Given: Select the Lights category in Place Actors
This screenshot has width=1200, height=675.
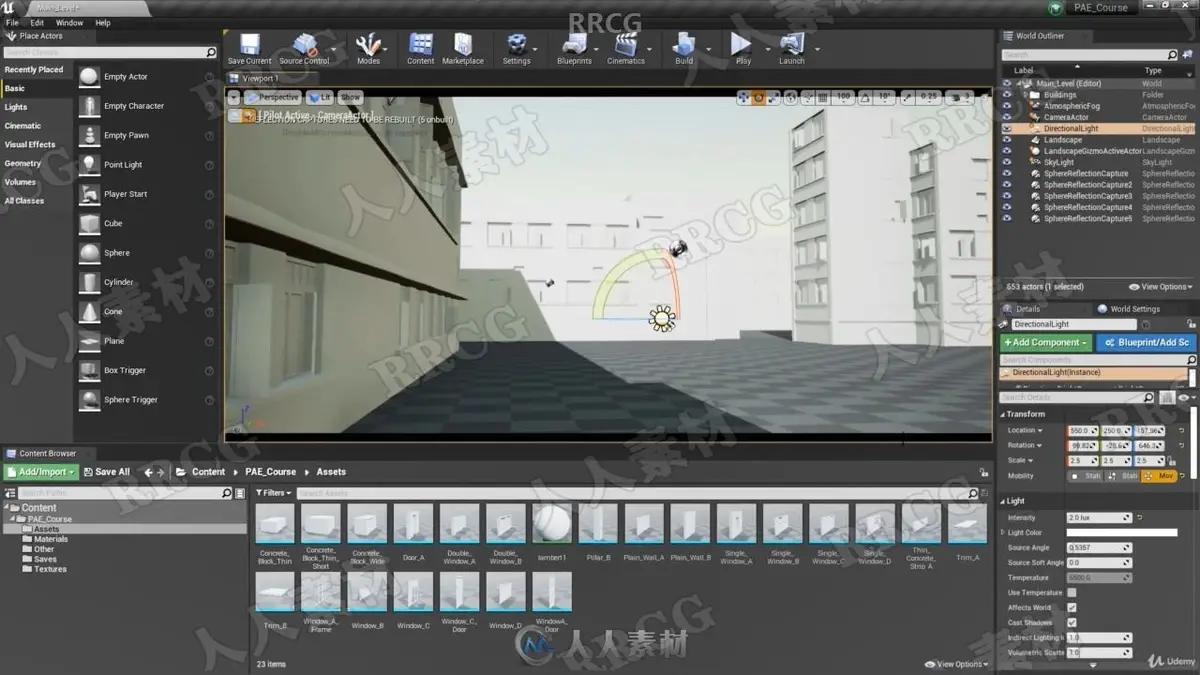Looking at the screenshot, I should pos(16,107).
